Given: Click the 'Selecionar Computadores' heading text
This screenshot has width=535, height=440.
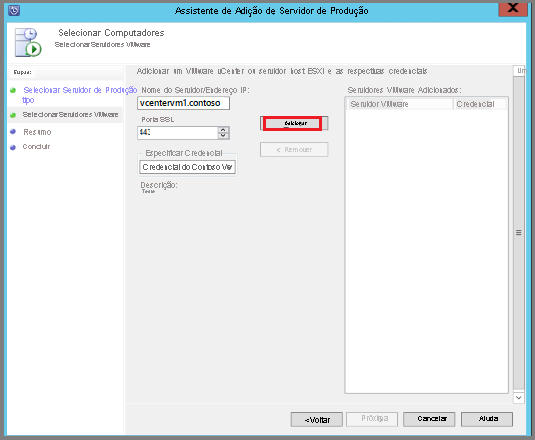Looking at the screenshot, I should coord(111,33).
